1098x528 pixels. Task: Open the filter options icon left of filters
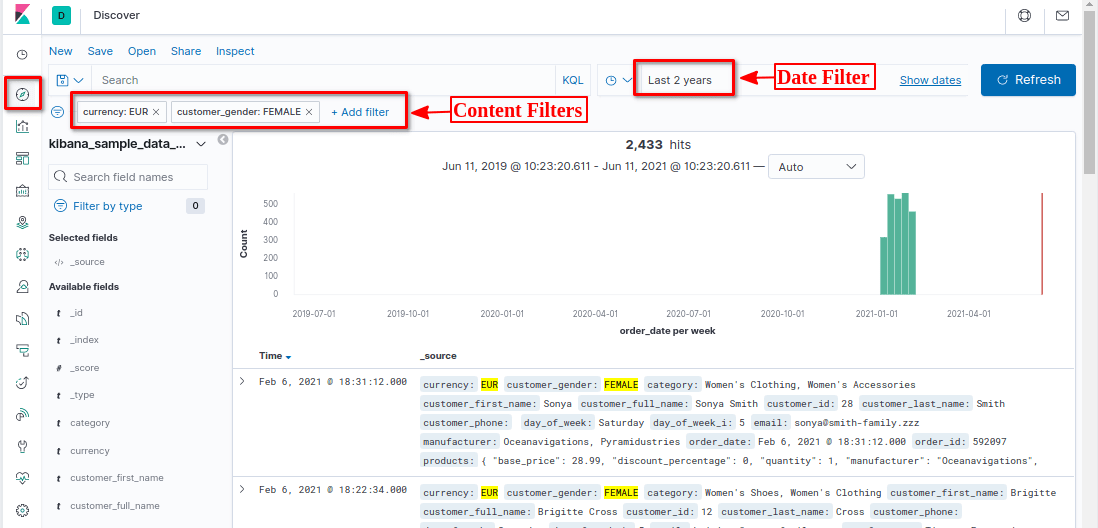58,111
